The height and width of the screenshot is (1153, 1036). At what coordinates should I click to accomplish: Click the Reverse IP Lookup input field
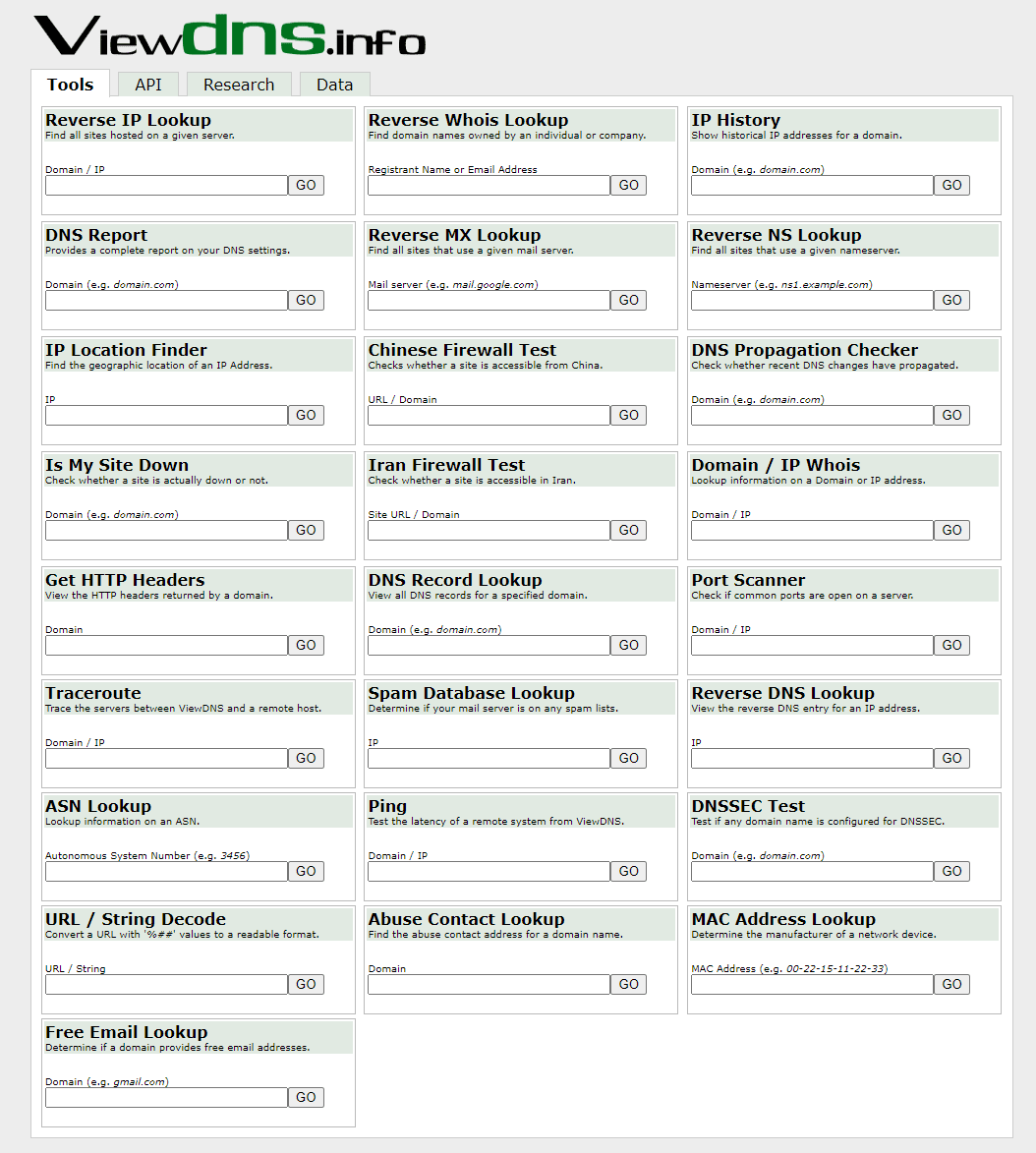pyautogui.click(x=166, y=185)
